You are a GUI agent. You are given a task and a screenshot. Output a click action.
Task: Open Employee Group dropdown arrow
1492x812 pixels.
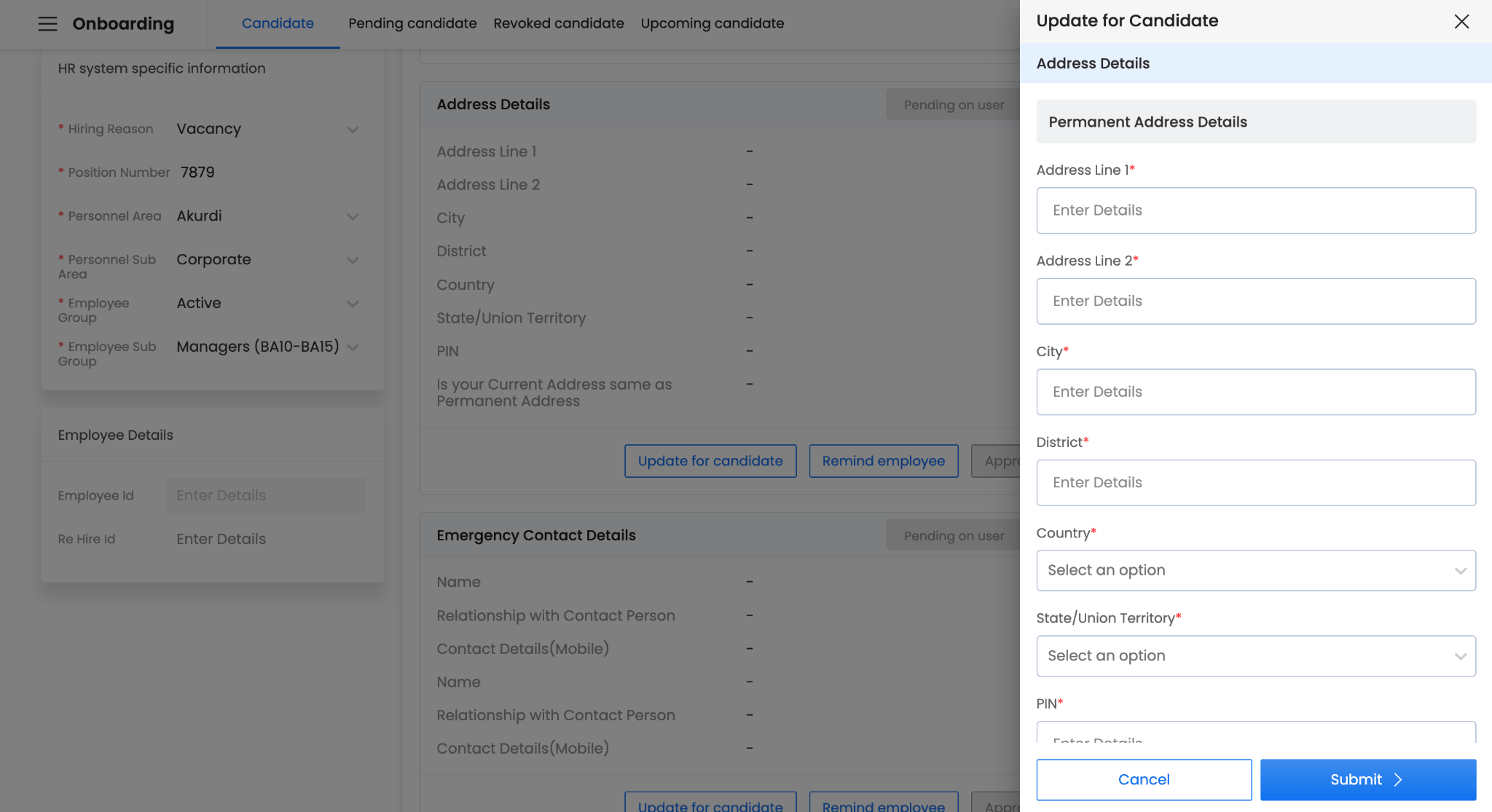click(353, 304)
